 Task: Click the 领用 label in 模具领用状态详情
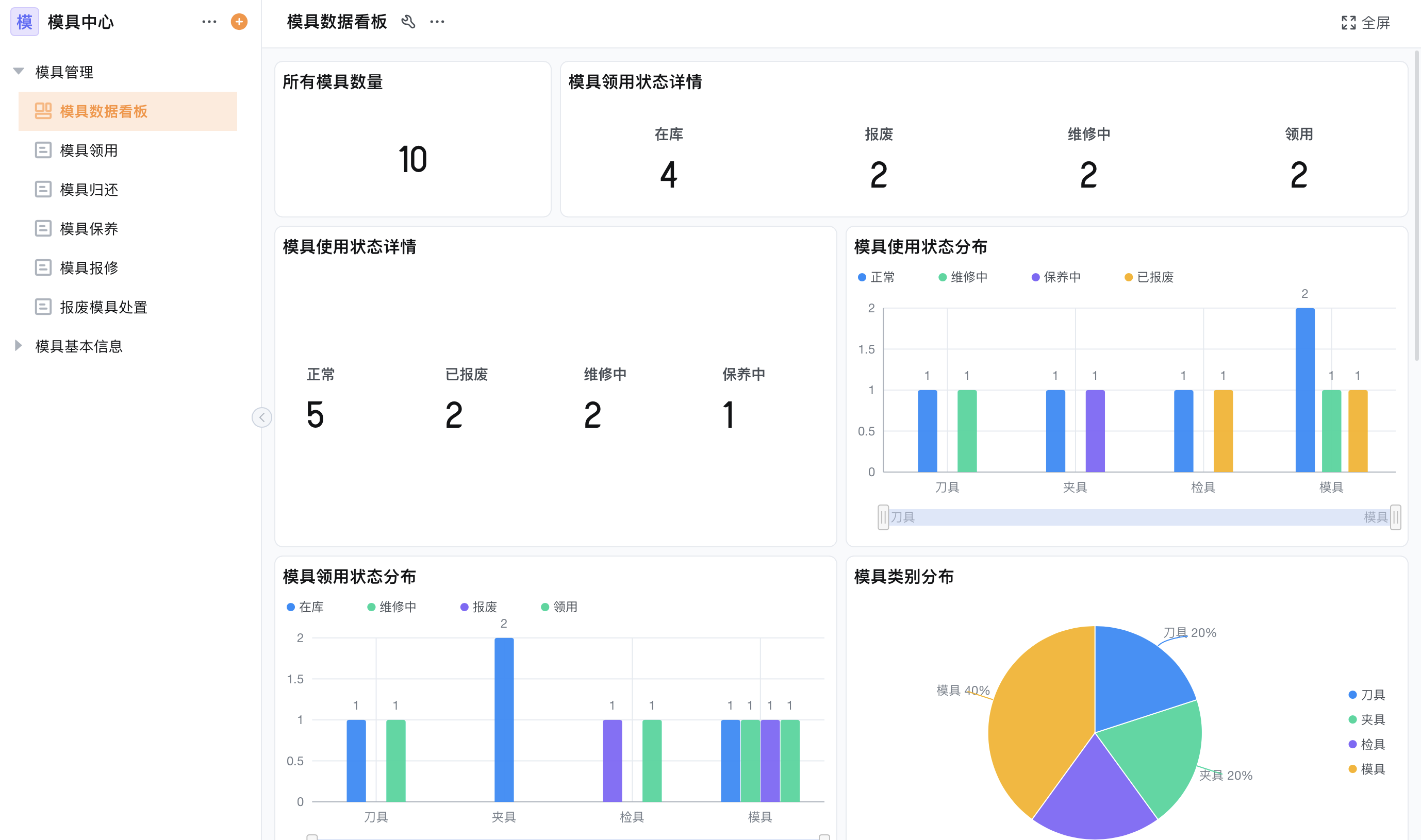click(x=1299, y=134)
